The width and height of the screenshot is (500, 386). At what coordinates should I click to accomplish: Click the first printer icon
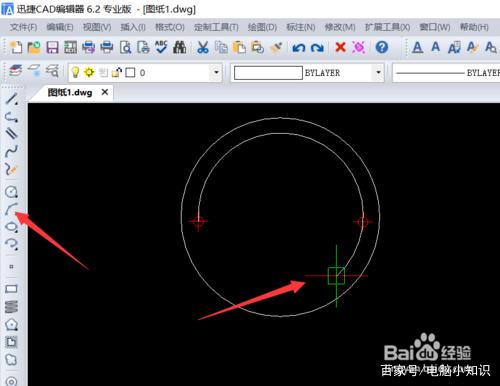click(88, 47)
